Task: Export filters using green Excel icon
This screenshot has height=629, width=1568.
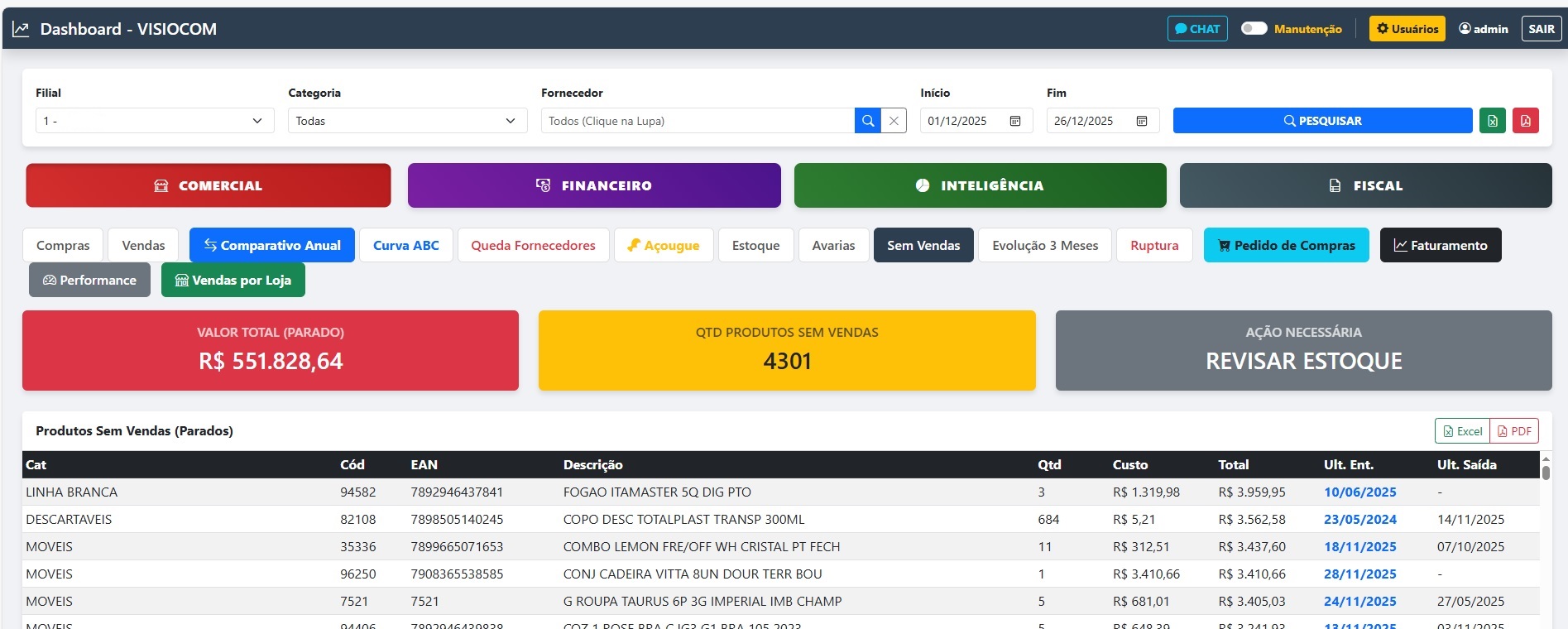Action: pyautogui.click(x=1492, y=121)
